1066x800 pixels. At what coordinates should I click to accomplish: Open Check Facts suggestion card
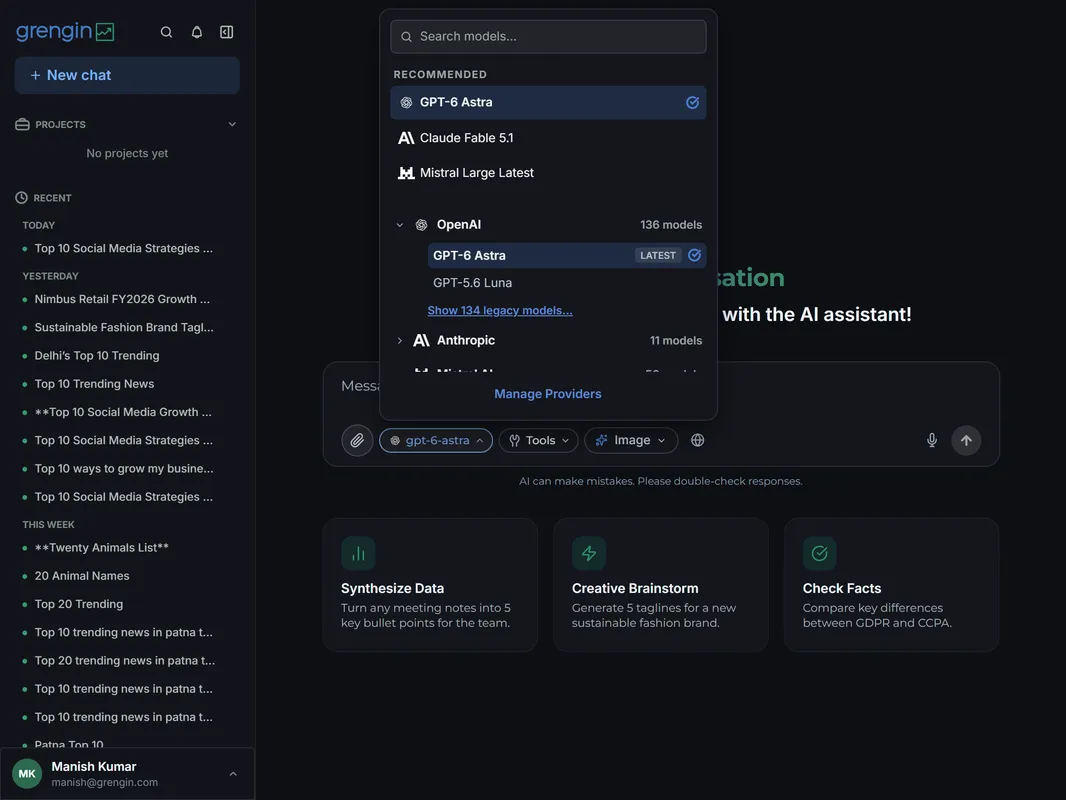(x=891, y=585)
